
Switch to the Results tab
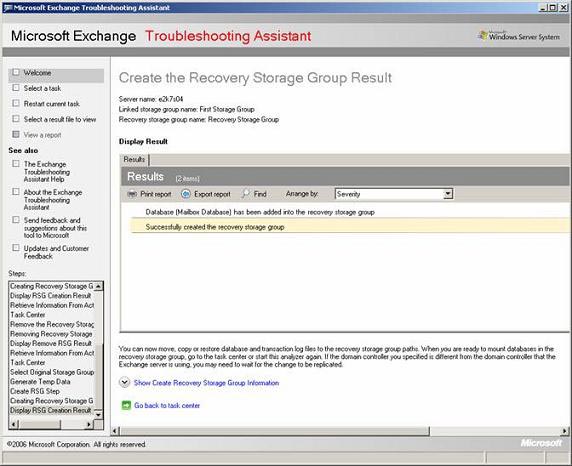coord(134,159)
